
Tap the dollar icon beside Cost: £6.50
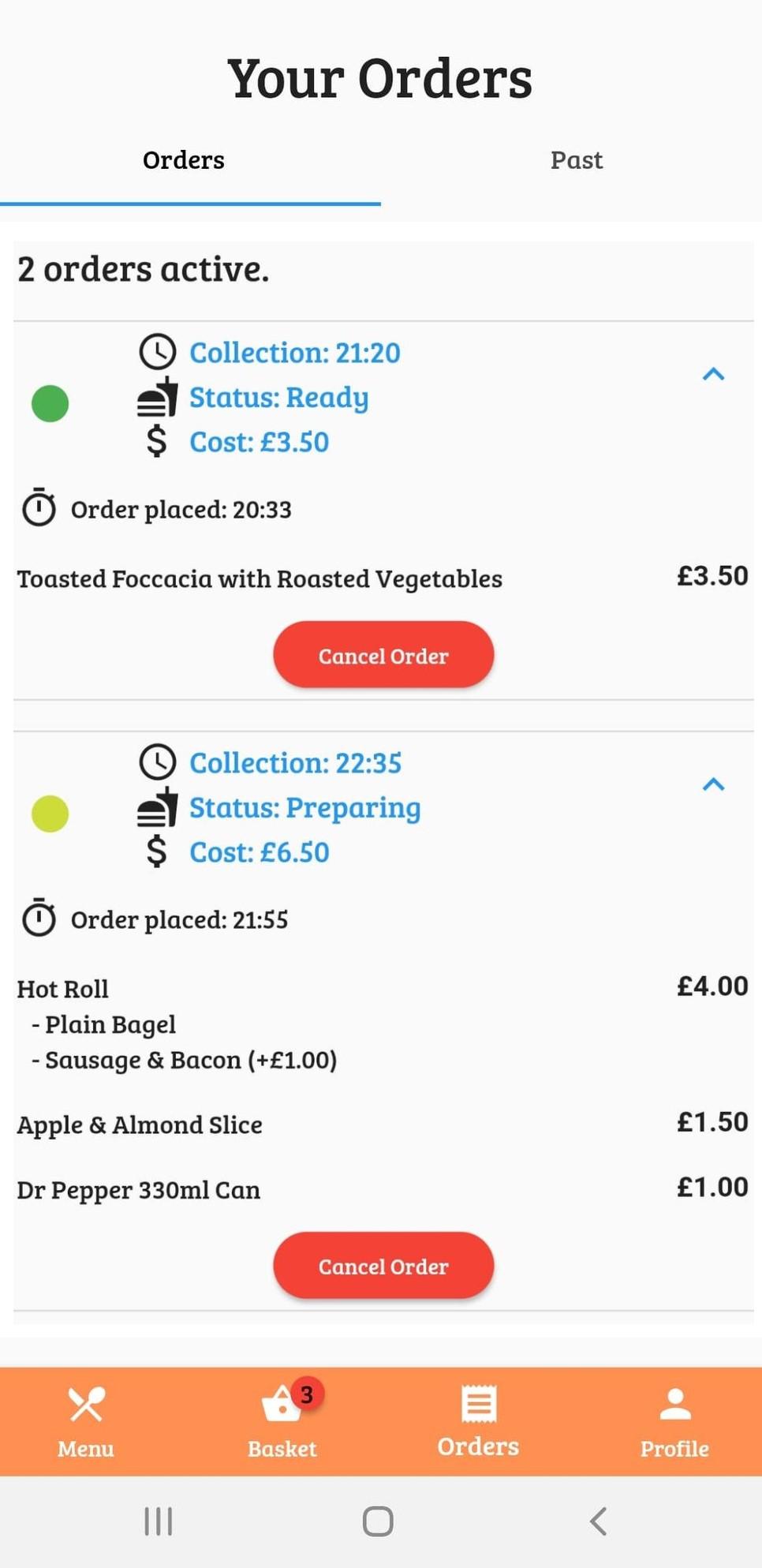click(x=157, y=851)
